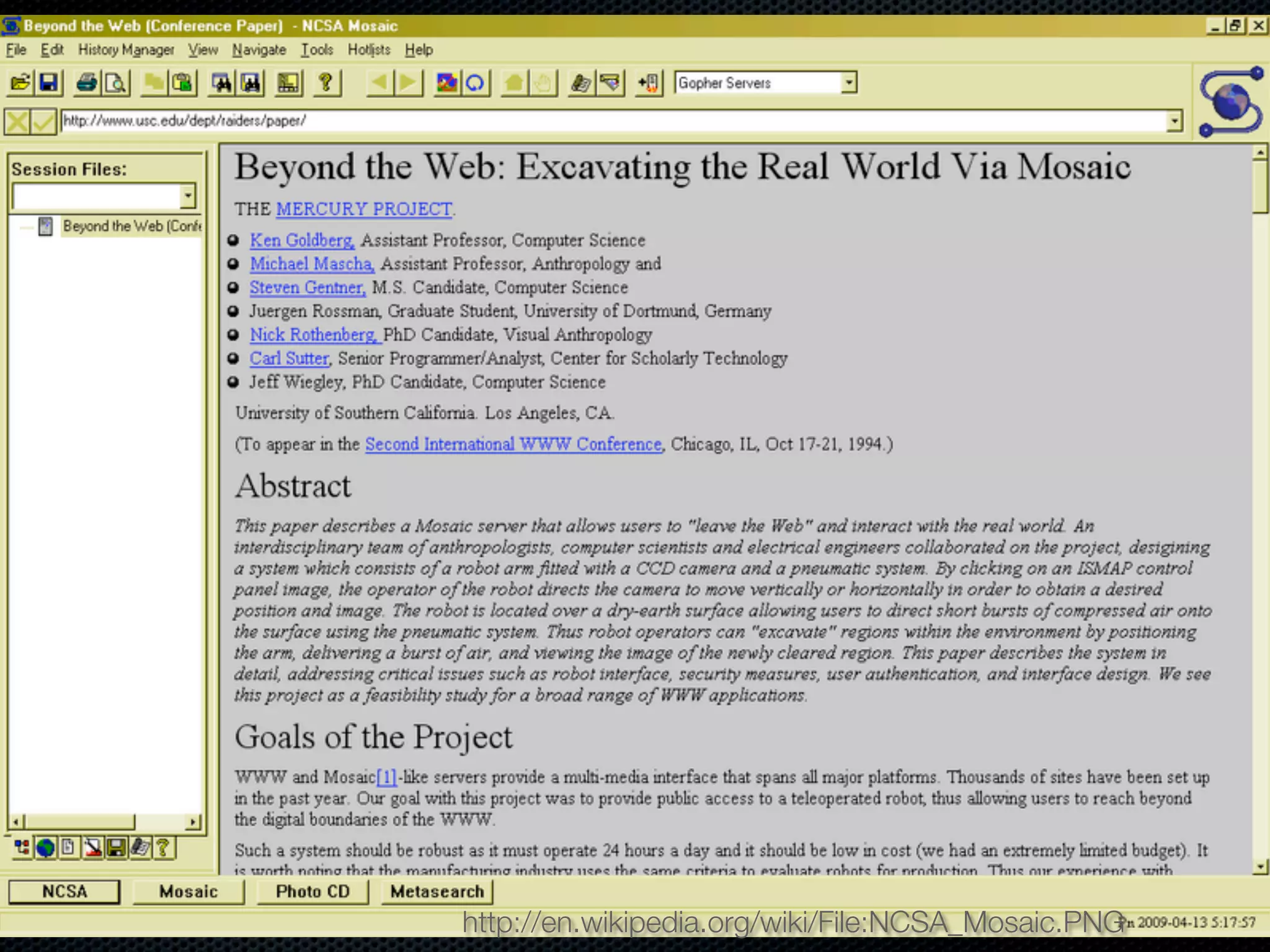This screenshot has height=952, width=1270.
Task: Open the Steven Gentner link
Action: pyautogui.click(x=307, y=288)
